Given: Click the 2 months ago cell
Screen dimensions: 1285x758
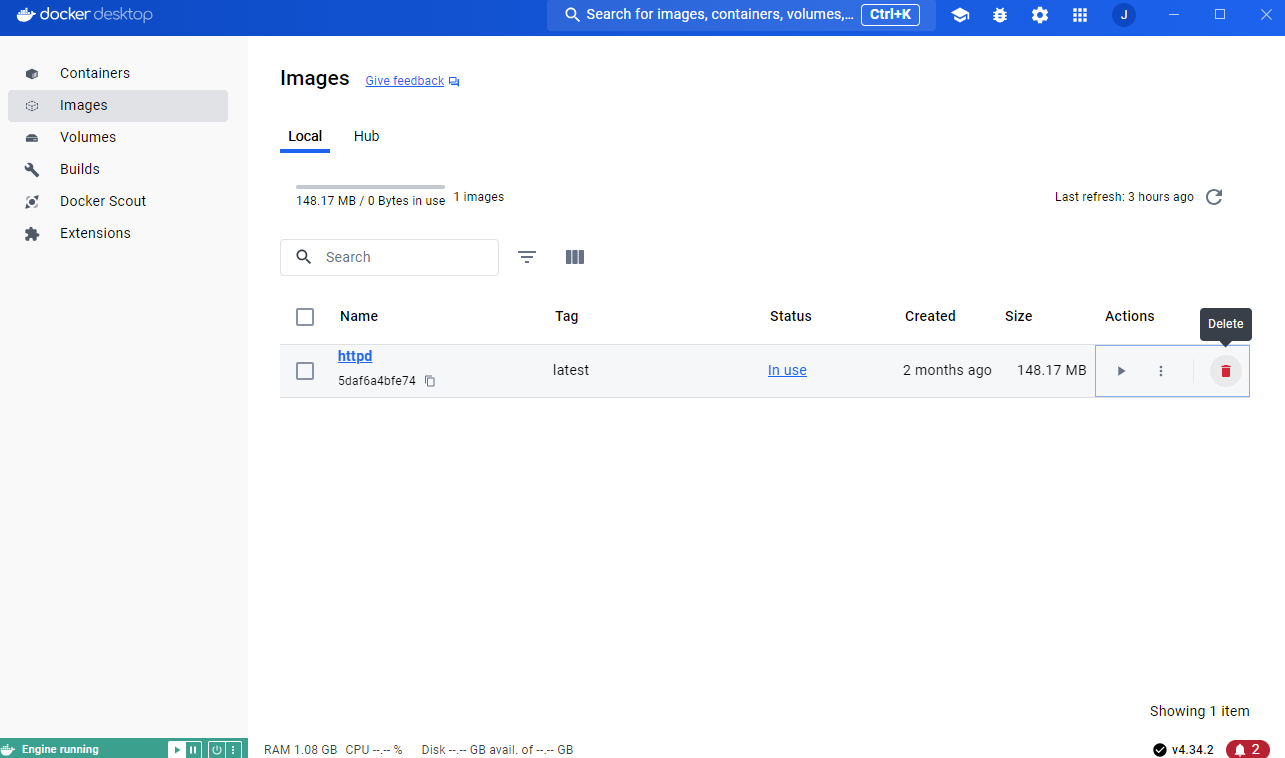Looking at the screenshot, I should (947, 370).
